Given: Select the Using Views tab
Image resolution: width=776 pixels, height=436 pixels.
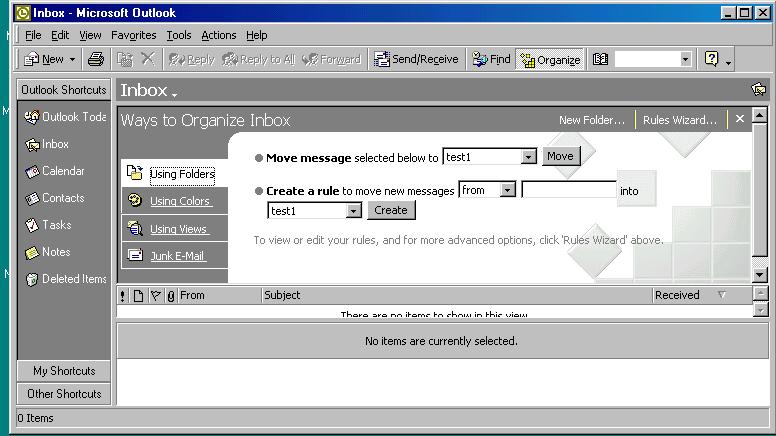Looking at the screenshot, I should pyautogui.click(x=175, y=229).
